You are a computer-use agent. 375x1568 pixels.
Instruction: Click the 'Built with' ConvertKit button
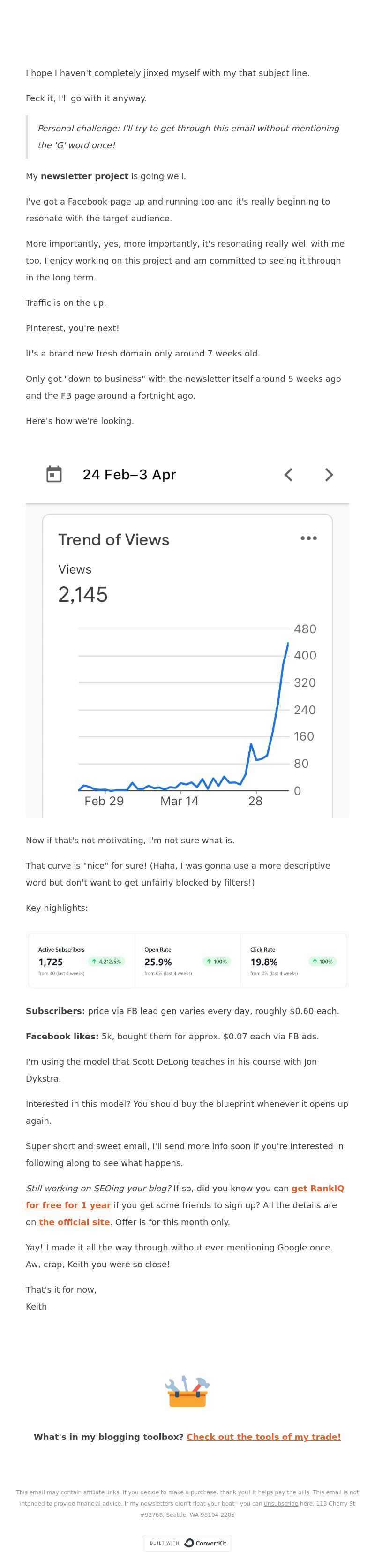pyautogui.click(x=187, y=1543)
